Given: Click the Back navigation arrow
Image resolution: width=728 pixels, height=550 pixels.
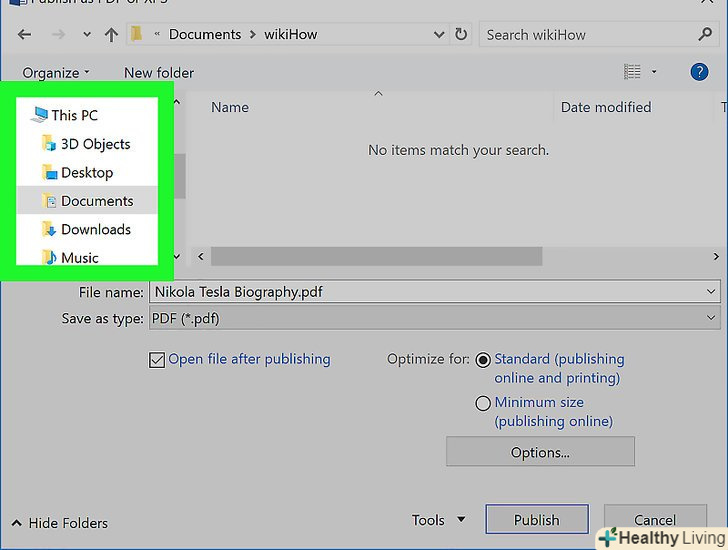Looking at the screenshot, I should tap(24, 35).
